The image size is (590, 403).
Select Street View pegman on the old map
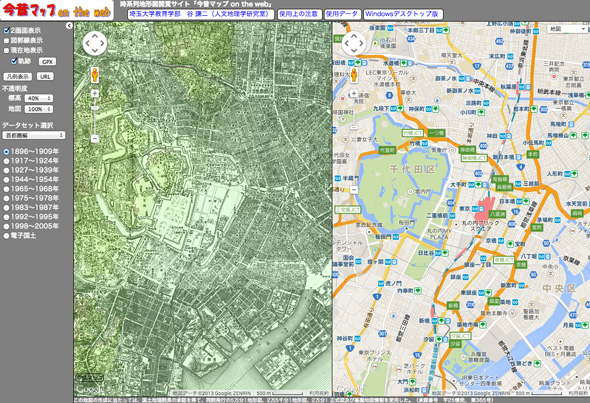95,75
